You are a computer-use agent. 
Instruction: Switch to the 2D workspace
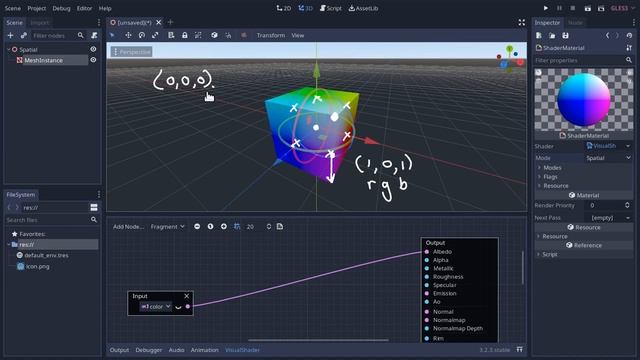(284, 8)
